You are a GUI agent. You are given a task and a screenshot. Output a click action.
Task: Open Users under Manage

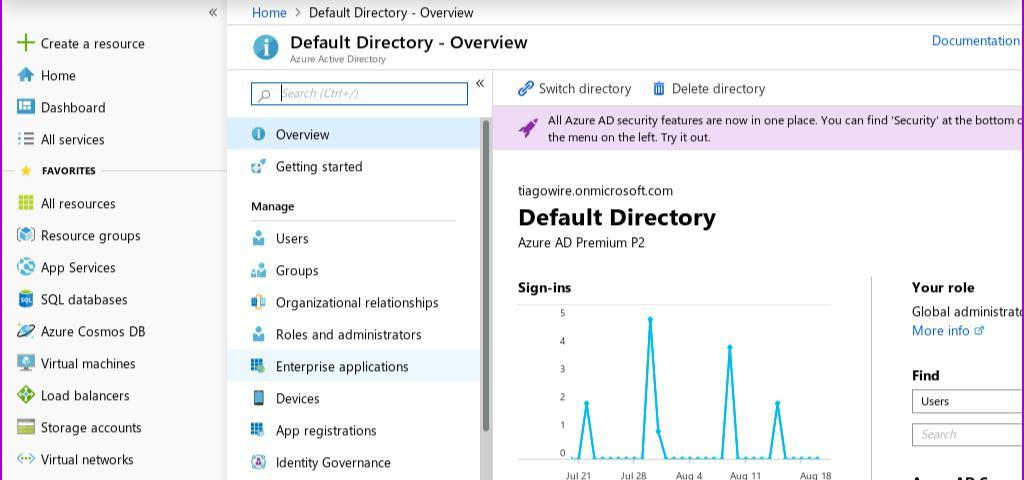[x=353, y=238]
